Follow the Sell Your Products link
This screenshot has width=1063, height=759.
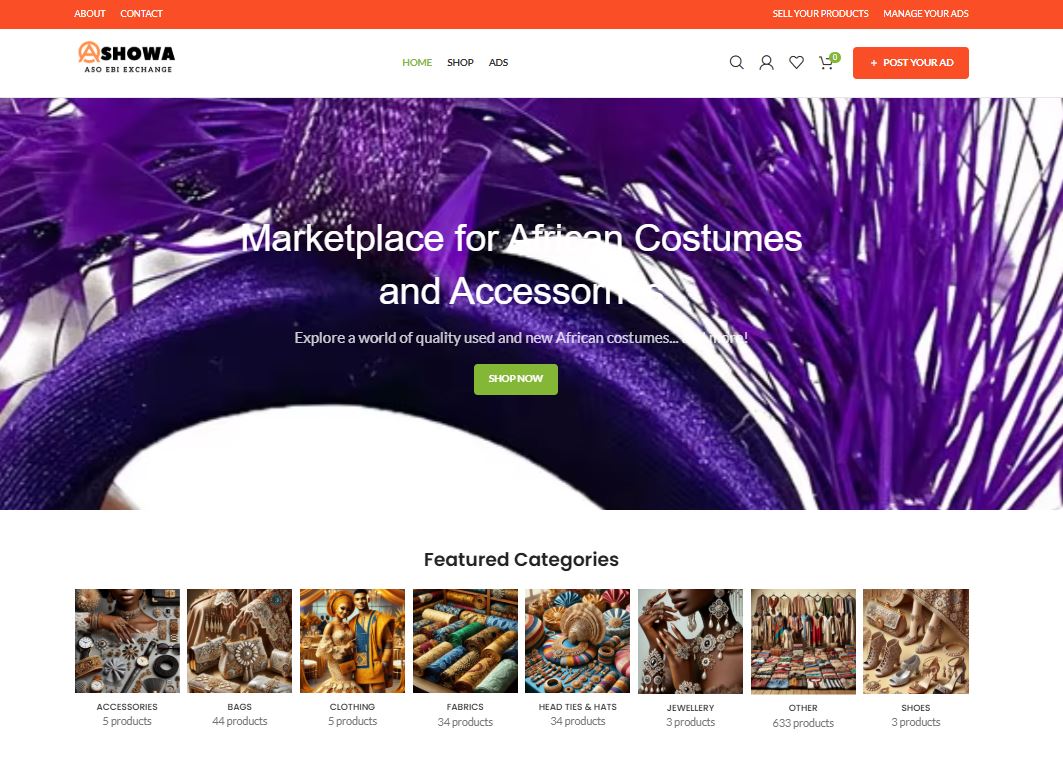point(820,14)
